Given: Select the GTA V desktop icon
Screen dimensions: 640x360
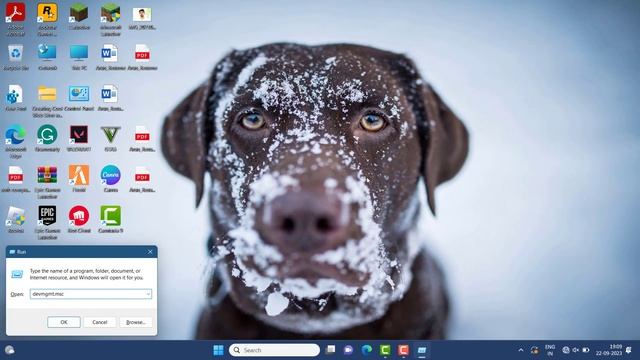Looking at the screenshot, I should (x=111, y=135).
